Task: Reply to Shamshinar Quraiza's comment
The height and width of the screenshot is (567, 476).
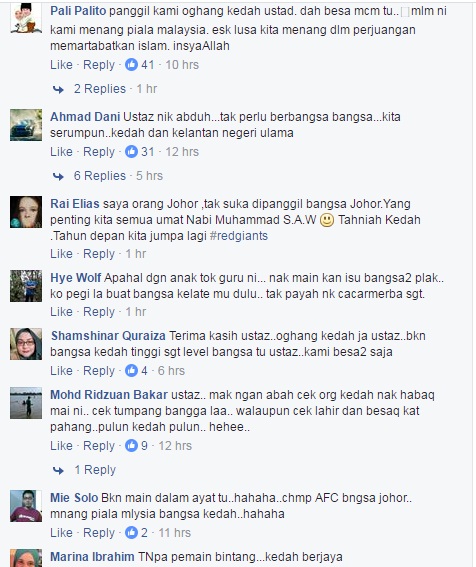Action: (x=99, y=371)
